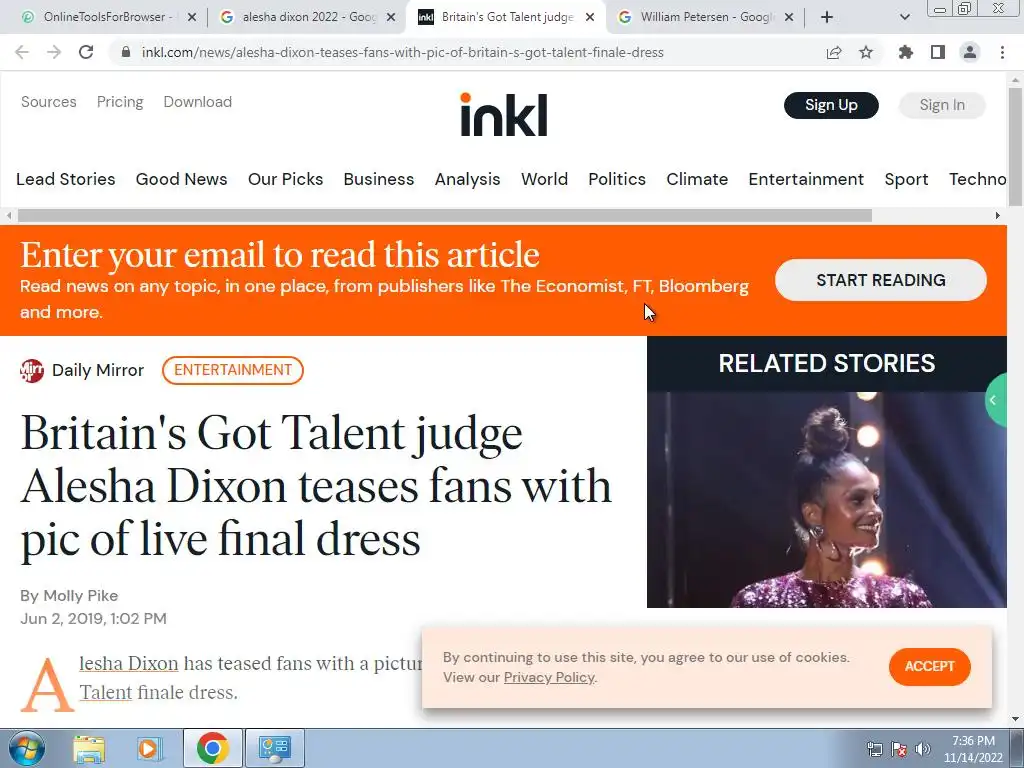Select the Good News category

(x=182, y=179)
